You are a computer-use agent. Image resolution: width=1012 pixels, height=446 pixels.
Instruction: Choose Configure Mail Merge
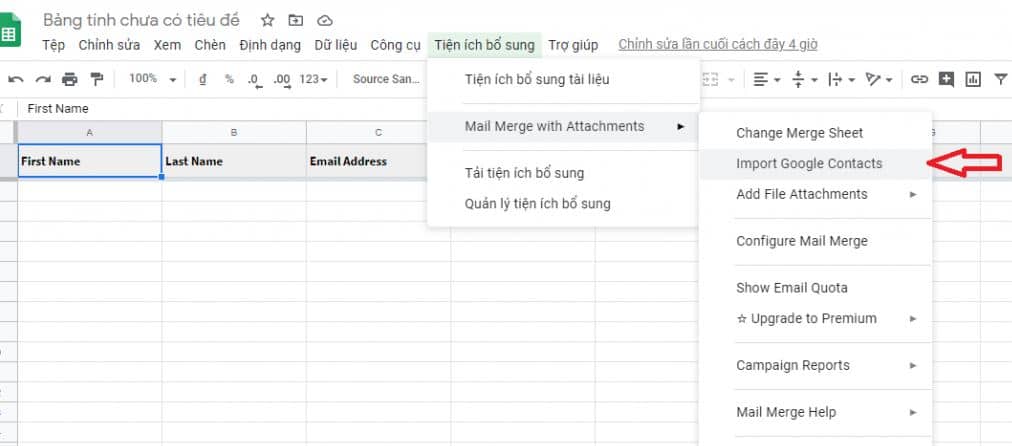pyautogui.click(x=816, y=241)
